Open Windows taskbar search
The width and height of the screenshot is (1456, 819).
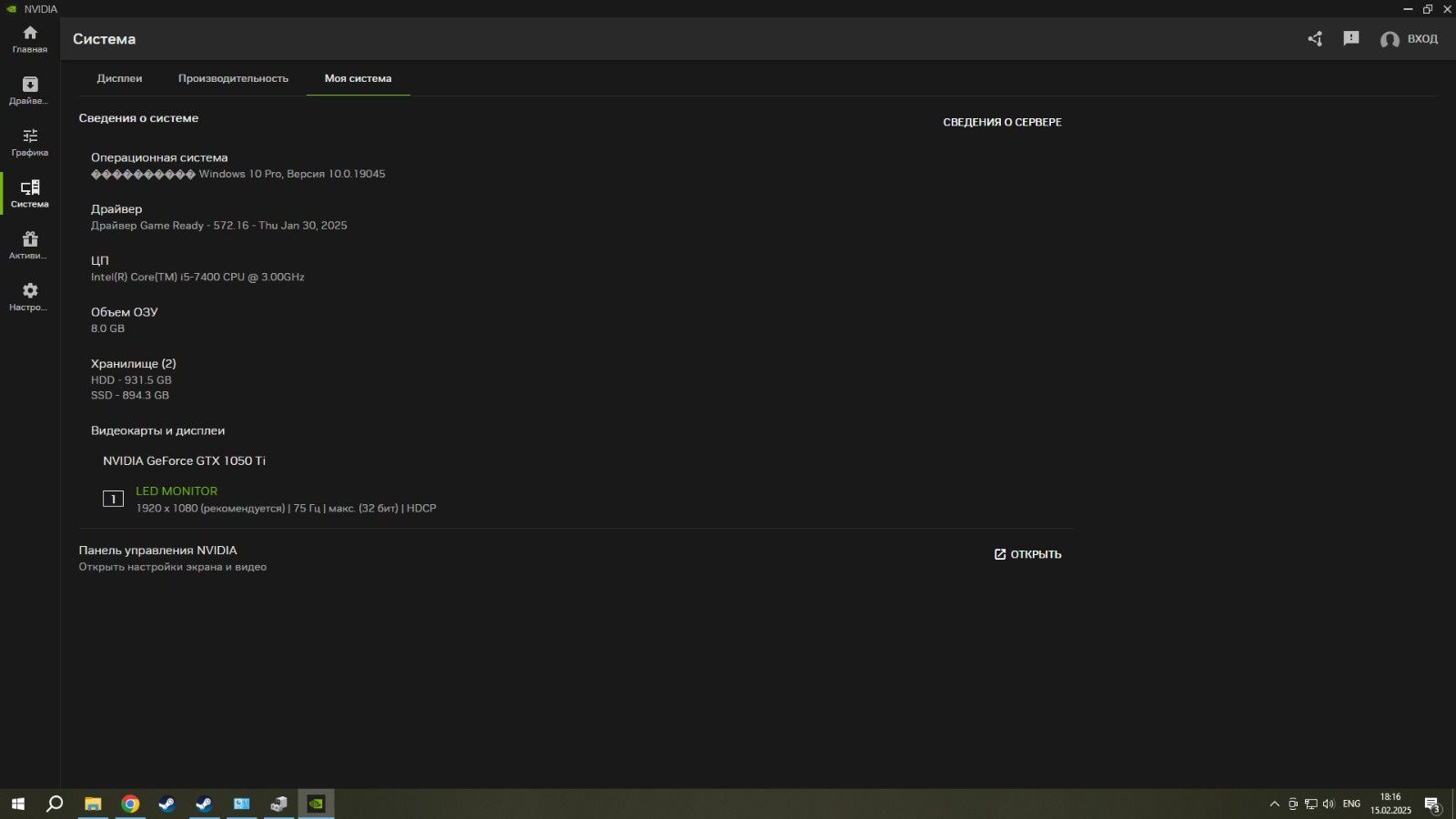(x=55, y=804)
